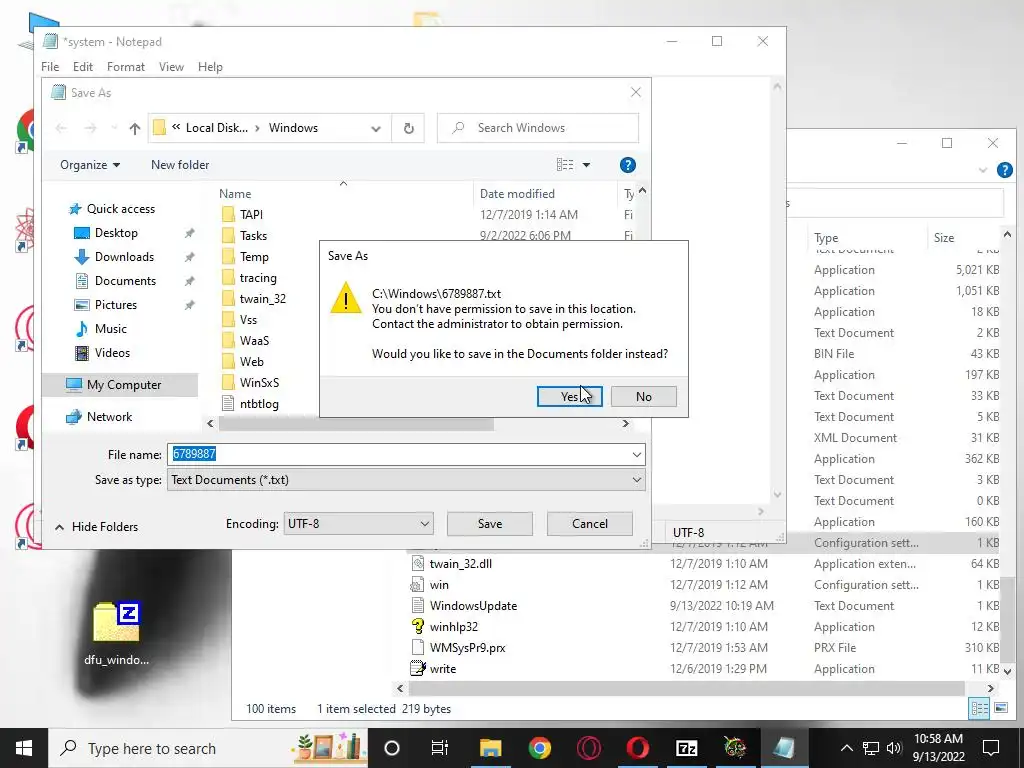Screen dimensions: 1024x768
Task: Select the WinSxS folder
Action: pyautogui.click(x=259, y=382)
